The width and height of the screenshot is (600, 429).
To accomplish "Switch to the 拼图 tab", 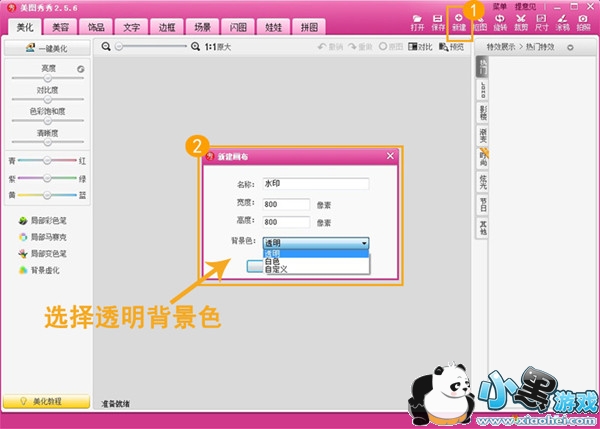I will click(x=309, y=27).
